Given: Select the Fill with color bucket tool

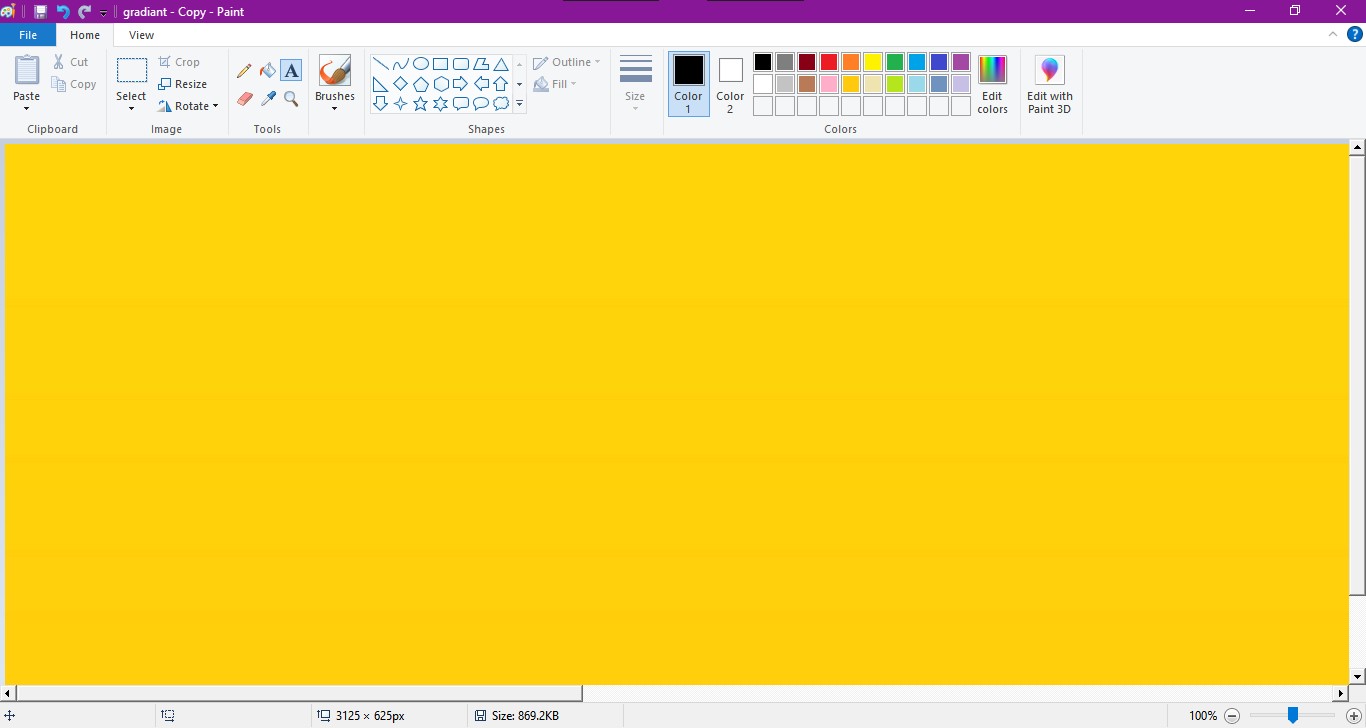Looking at the screenshot, I should 267,71.
